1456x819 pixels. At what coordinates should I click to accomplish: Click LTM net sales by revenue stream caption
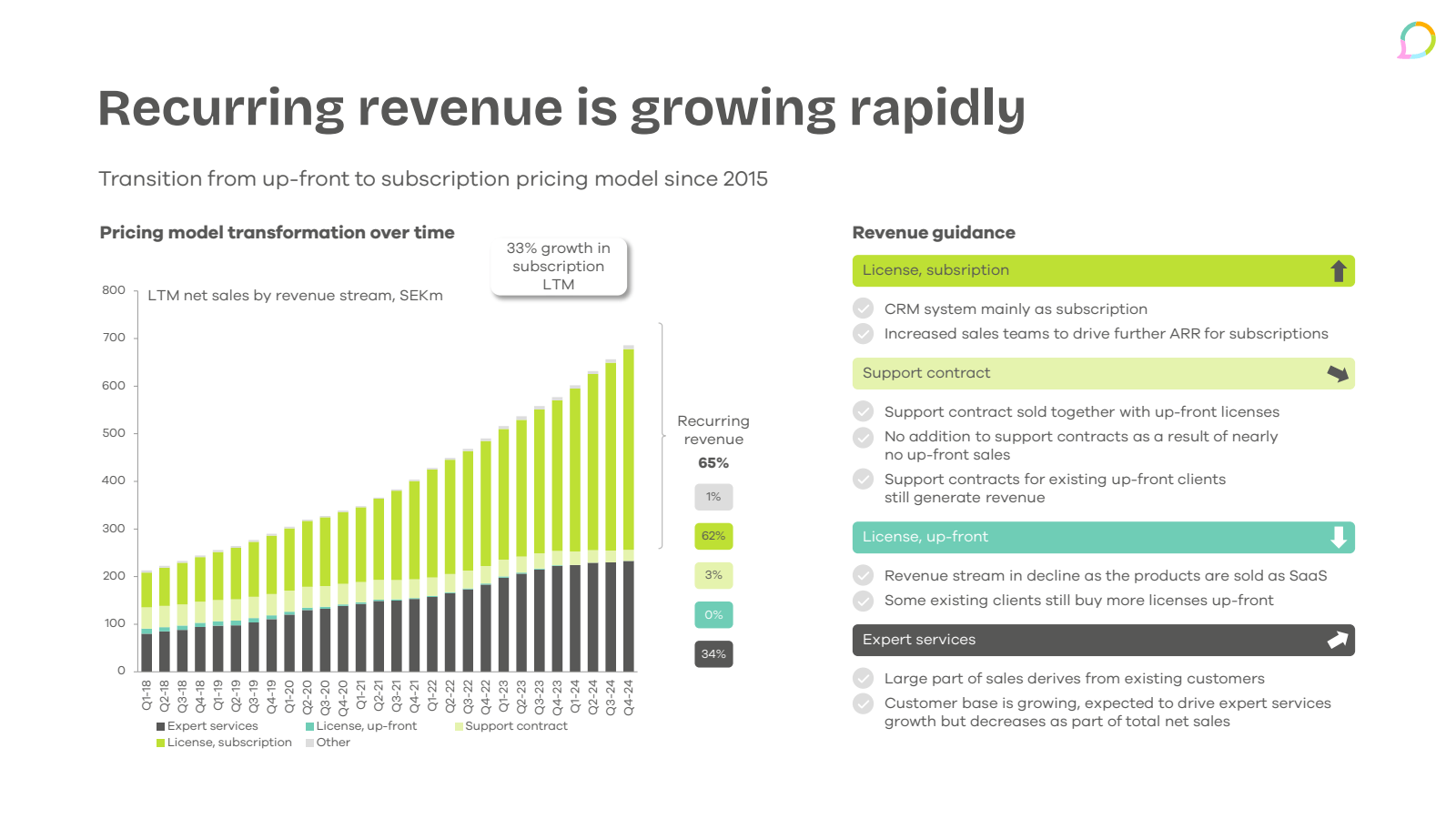[x=295, y=296]
